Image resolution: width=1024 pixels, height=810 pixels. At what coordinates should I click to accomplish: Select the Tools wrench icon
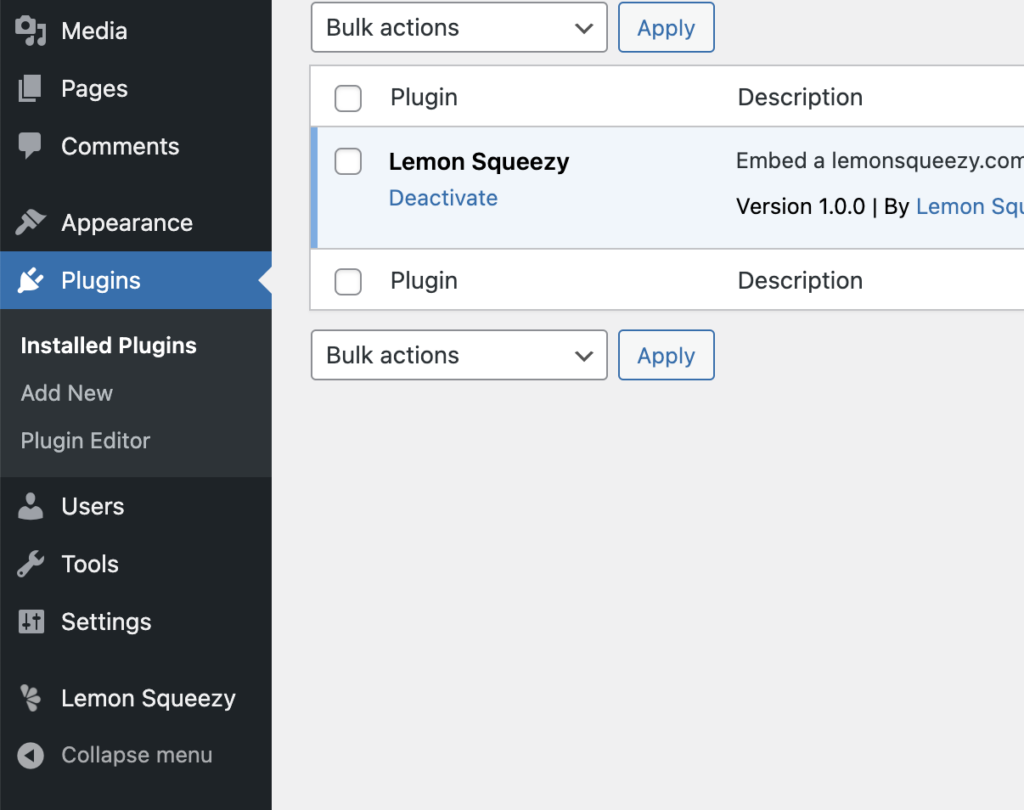30,564
